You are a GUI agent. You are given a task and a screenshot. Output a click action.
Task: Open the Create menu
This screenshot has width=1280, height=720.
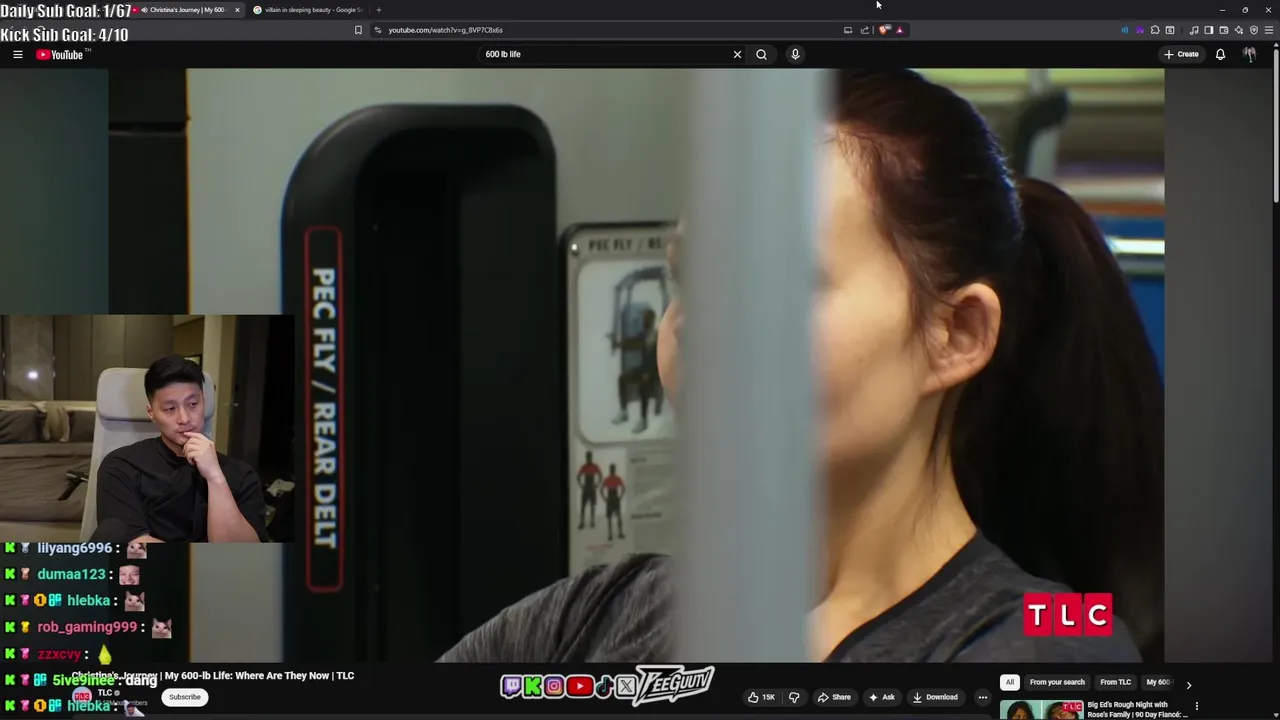(1181, 55)
